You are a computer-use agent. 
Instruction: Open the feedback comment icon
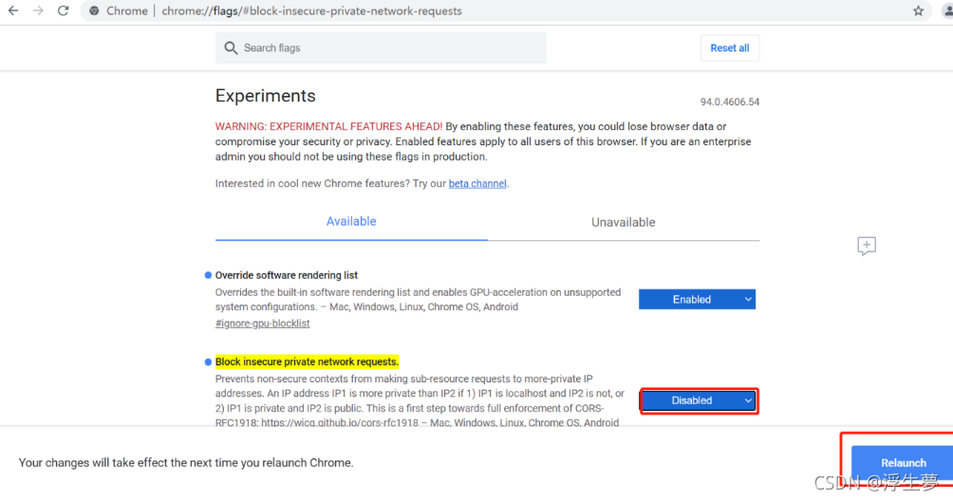click(867, 246)
